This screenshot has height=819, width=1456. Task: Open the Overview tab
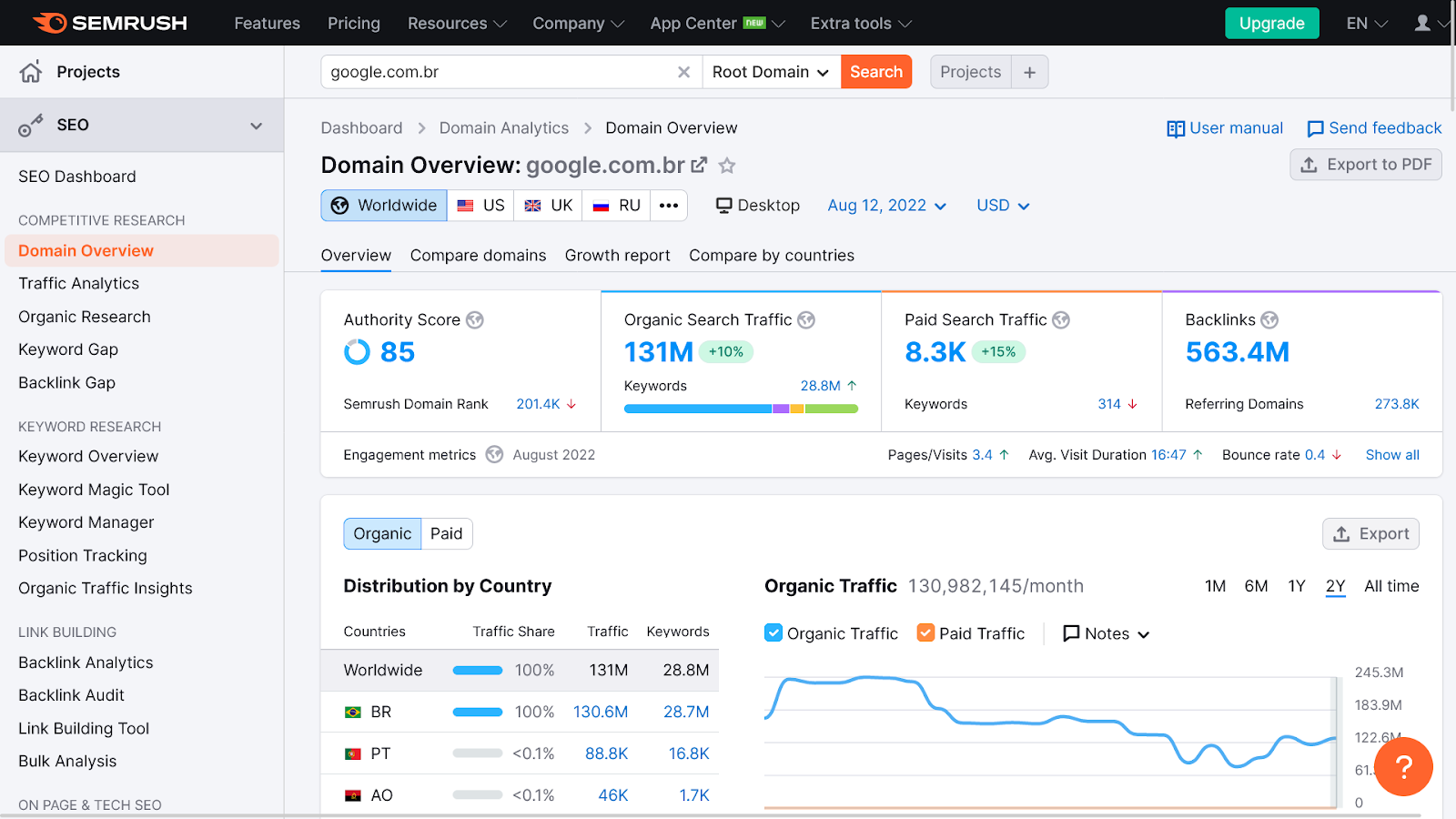(356, 256)
